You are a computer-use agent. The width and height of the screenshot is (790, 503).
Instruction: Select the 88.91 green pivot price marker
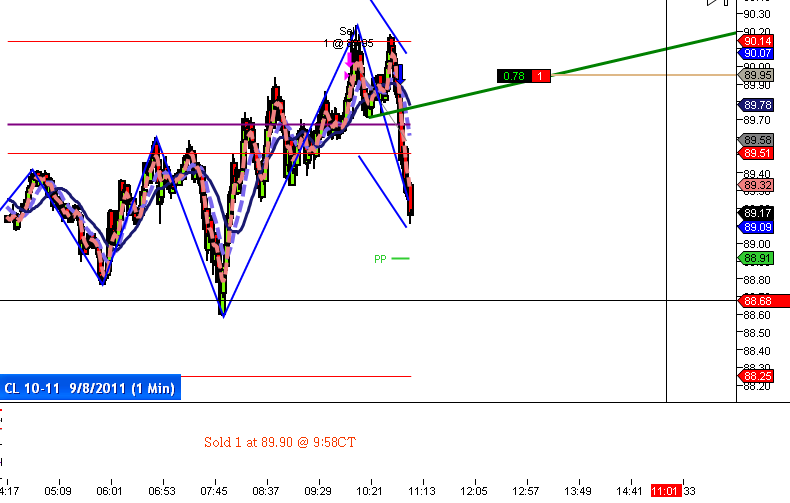[x=756, y=259]
